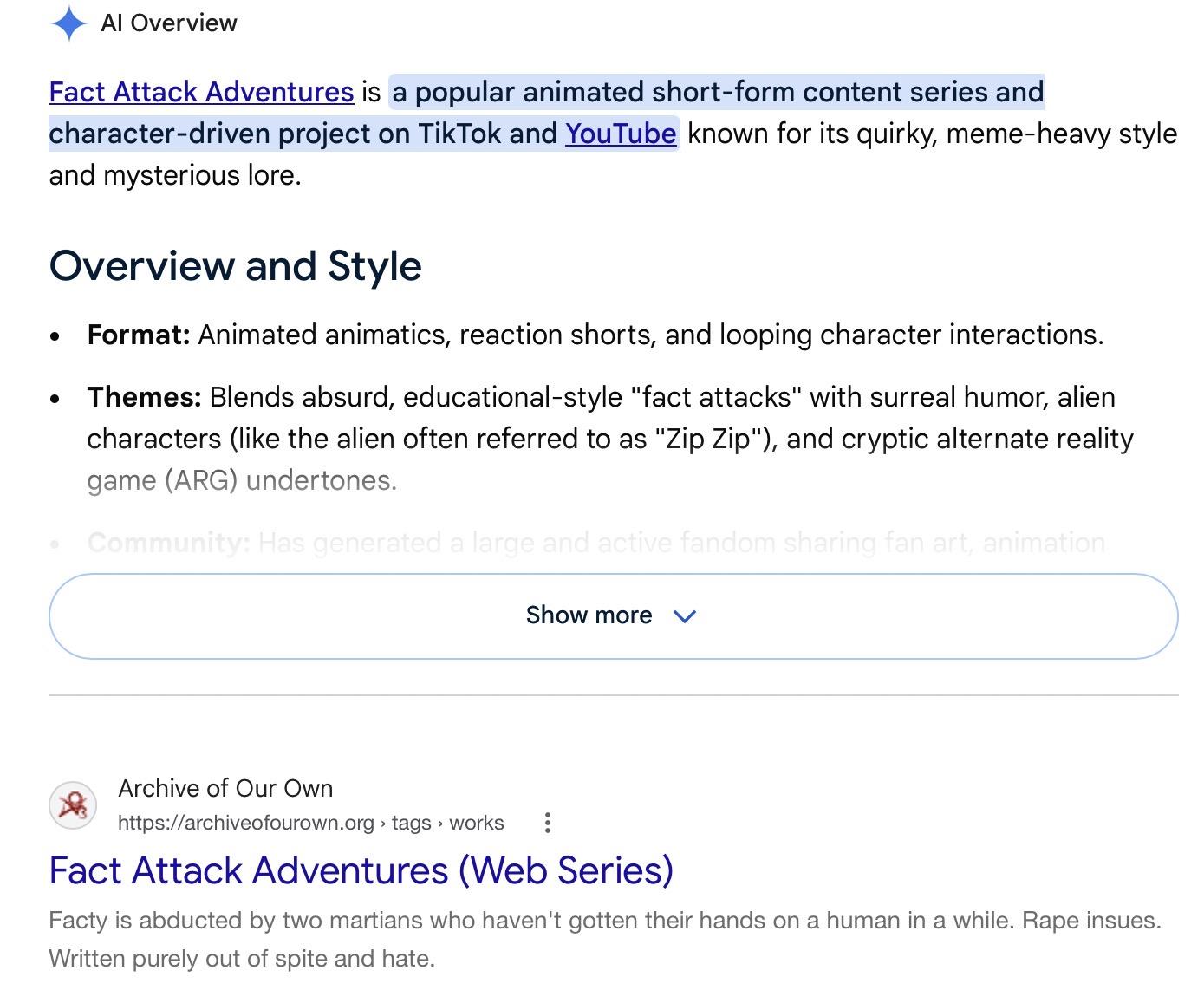Open the three-dot menu beside the Archive URL

(547, 823)
